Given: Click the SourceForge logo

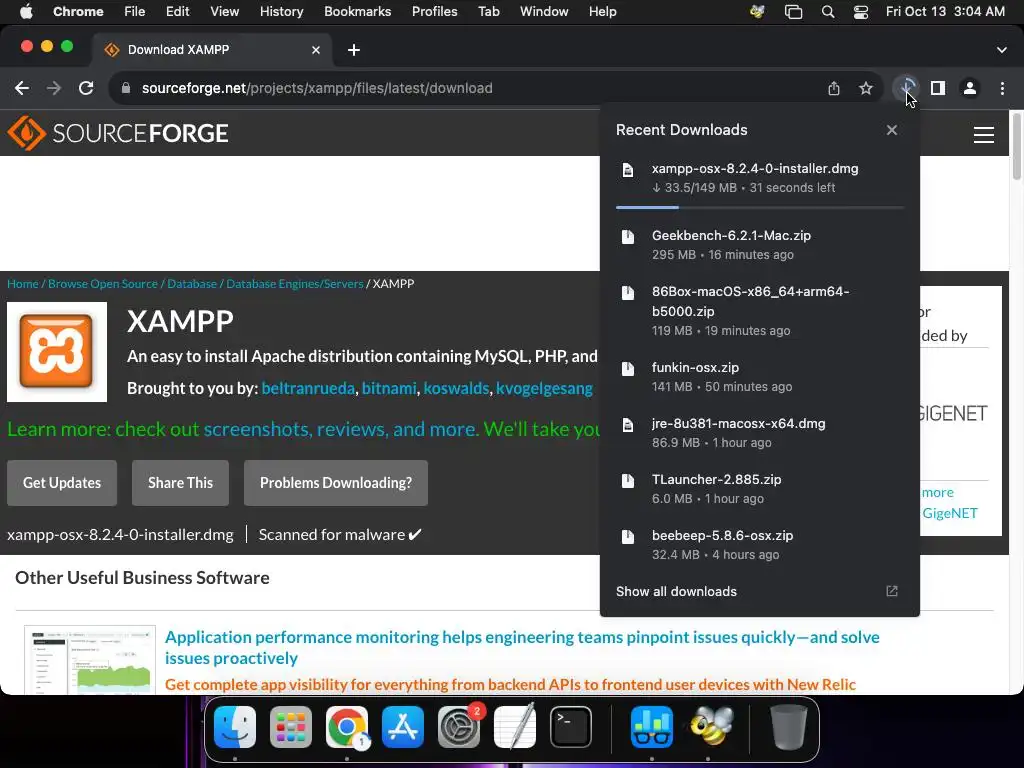Looking at the screenshot, I should [x=118, y=133].
